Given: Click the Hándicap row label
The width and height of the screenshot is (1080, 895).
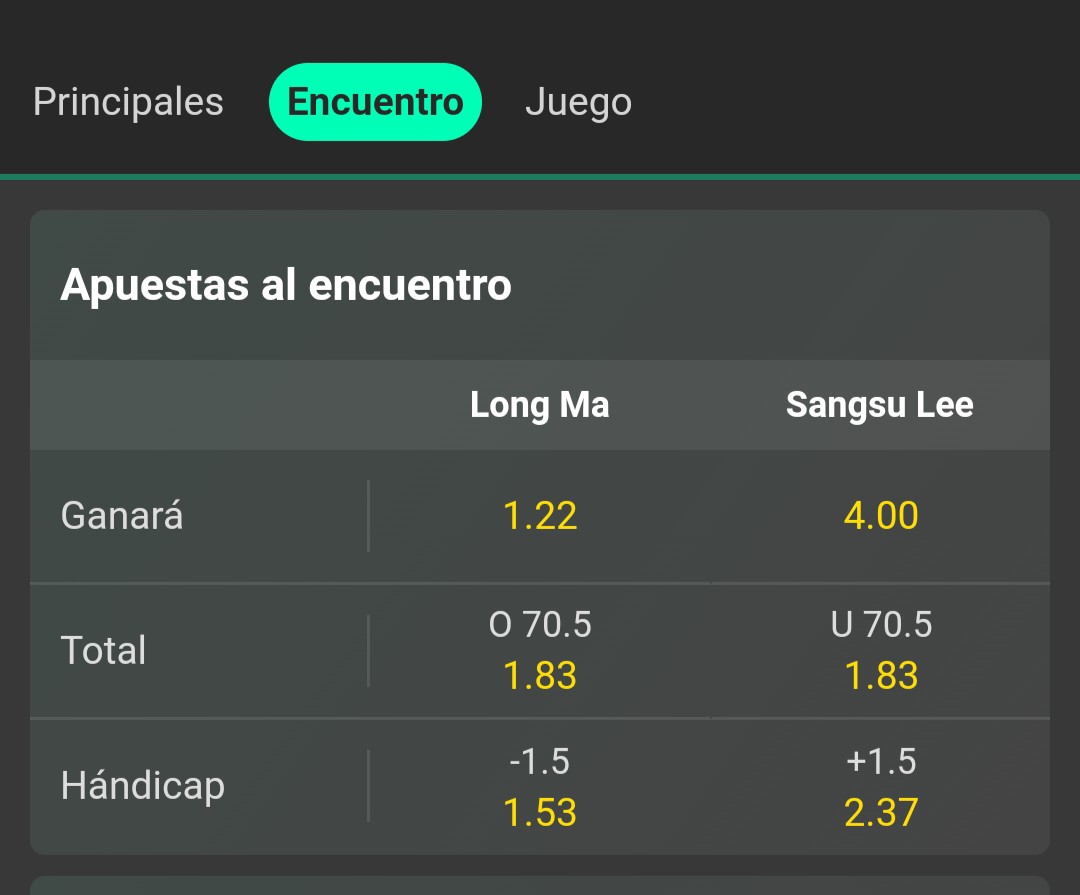Looking at the screenshot, I should (x=143, y=786).
